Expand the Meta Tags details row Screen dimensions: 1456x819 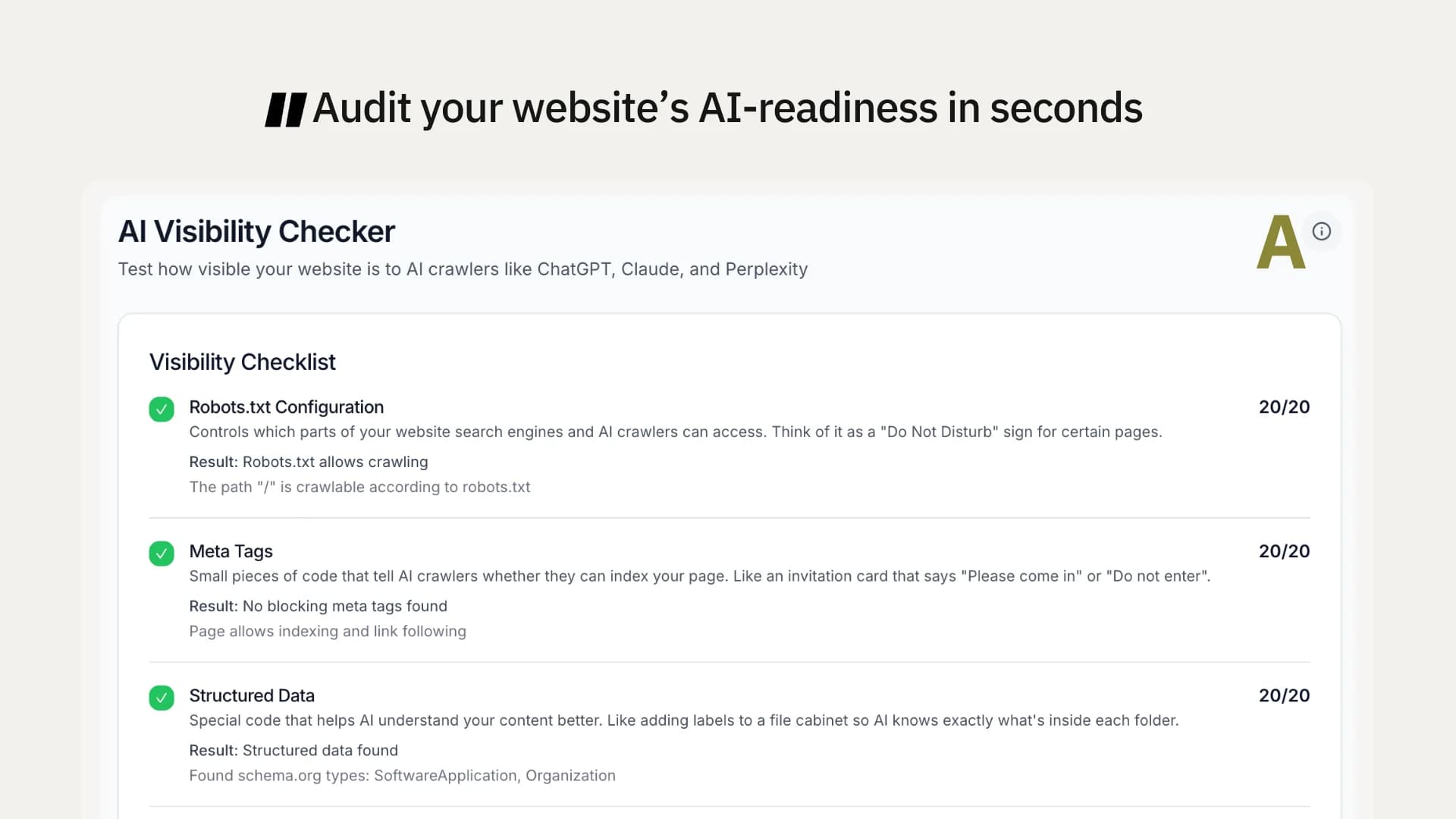pyautogui.click(x=231, y=551)
